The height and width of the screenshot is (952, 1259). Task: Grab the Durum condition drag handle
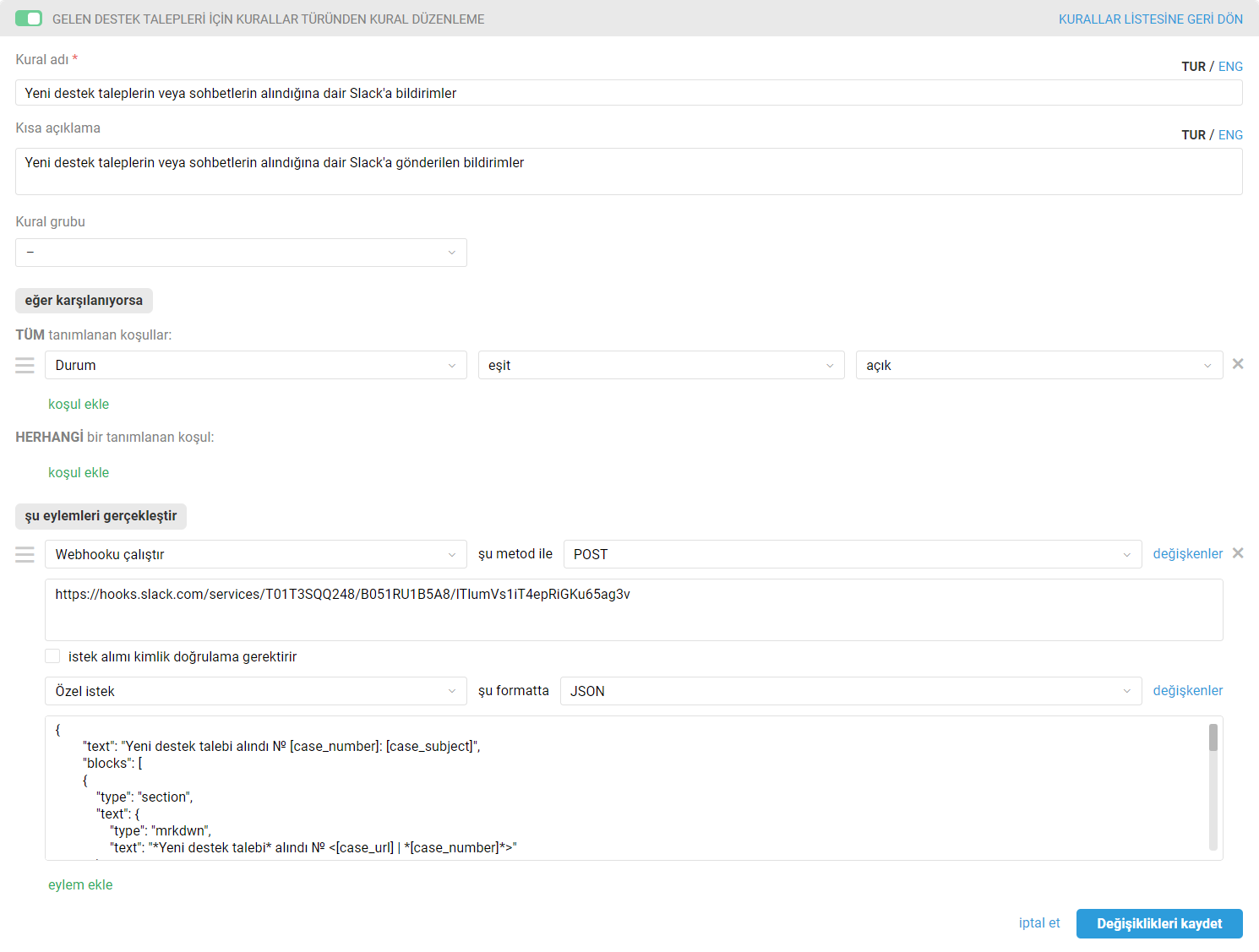pos(25,365)
